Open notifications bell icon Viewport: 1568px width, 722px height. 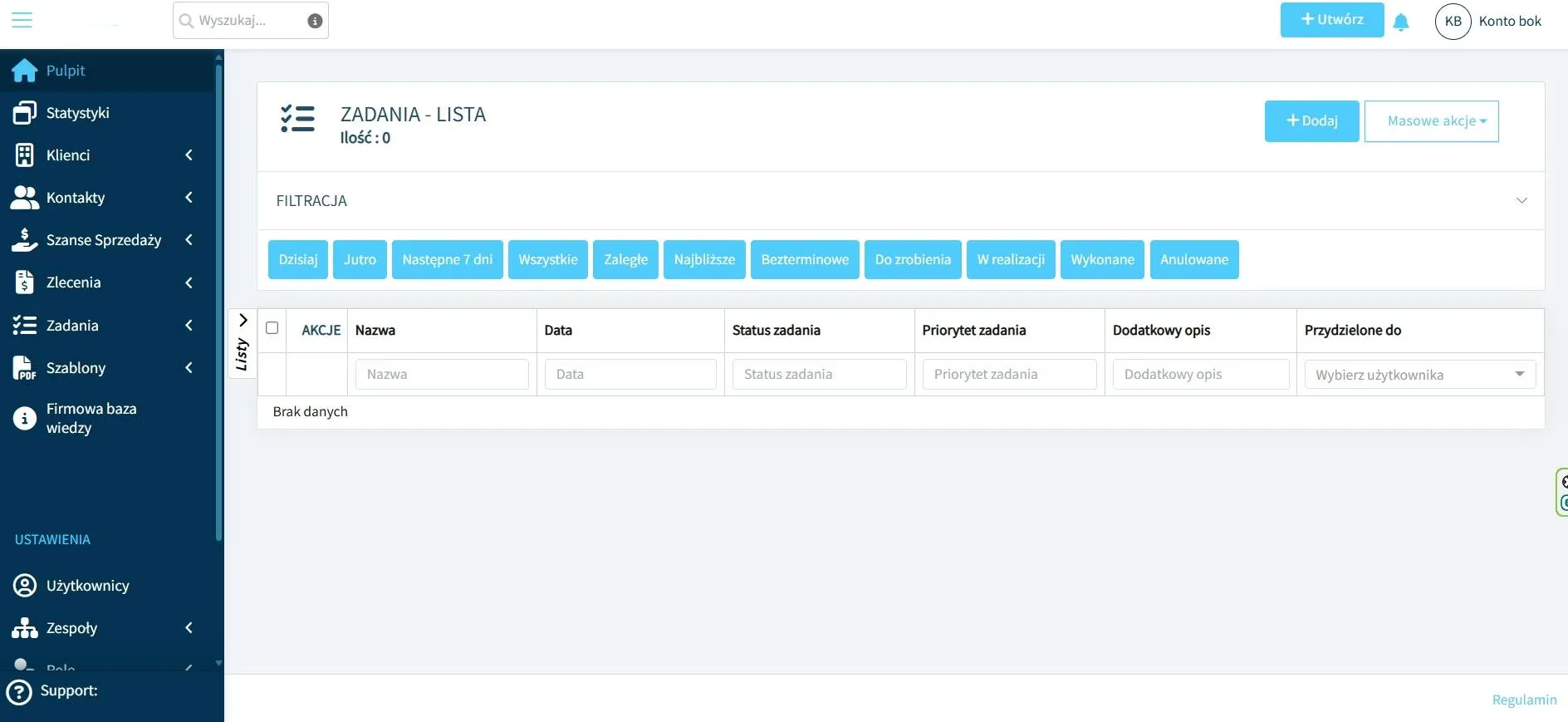[1401, 22]
